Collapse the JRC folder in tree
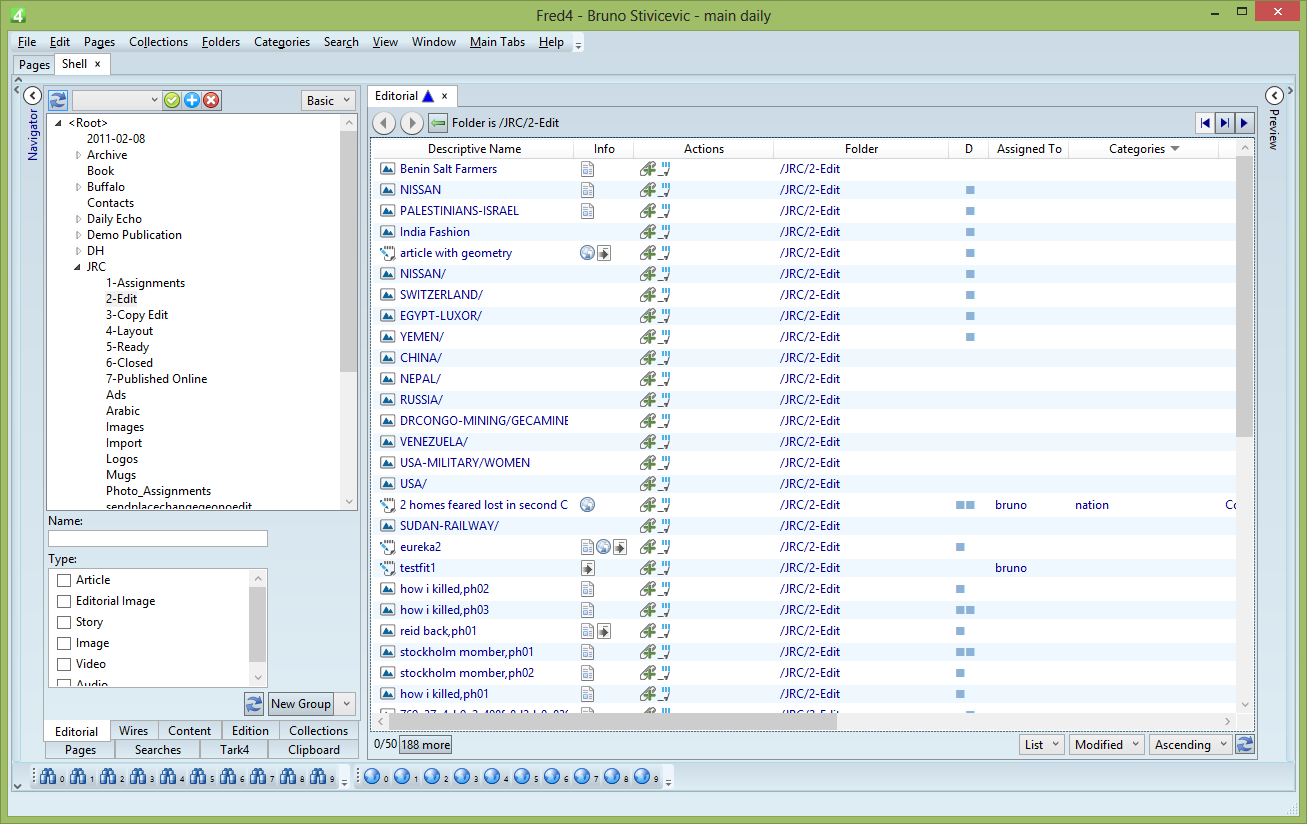The height and width of the screenshot is (824, 1307). [x=79, y=267]
